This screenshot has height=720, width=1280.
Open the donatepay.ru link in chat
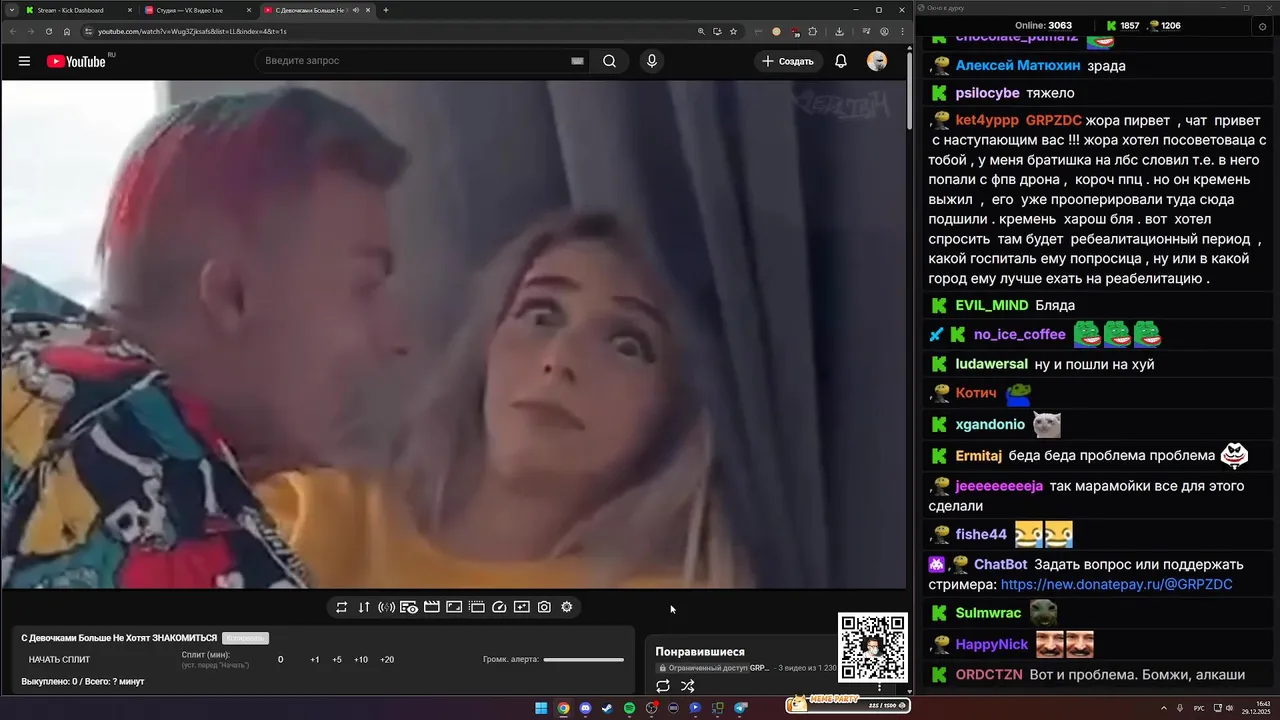(1116, 584)
